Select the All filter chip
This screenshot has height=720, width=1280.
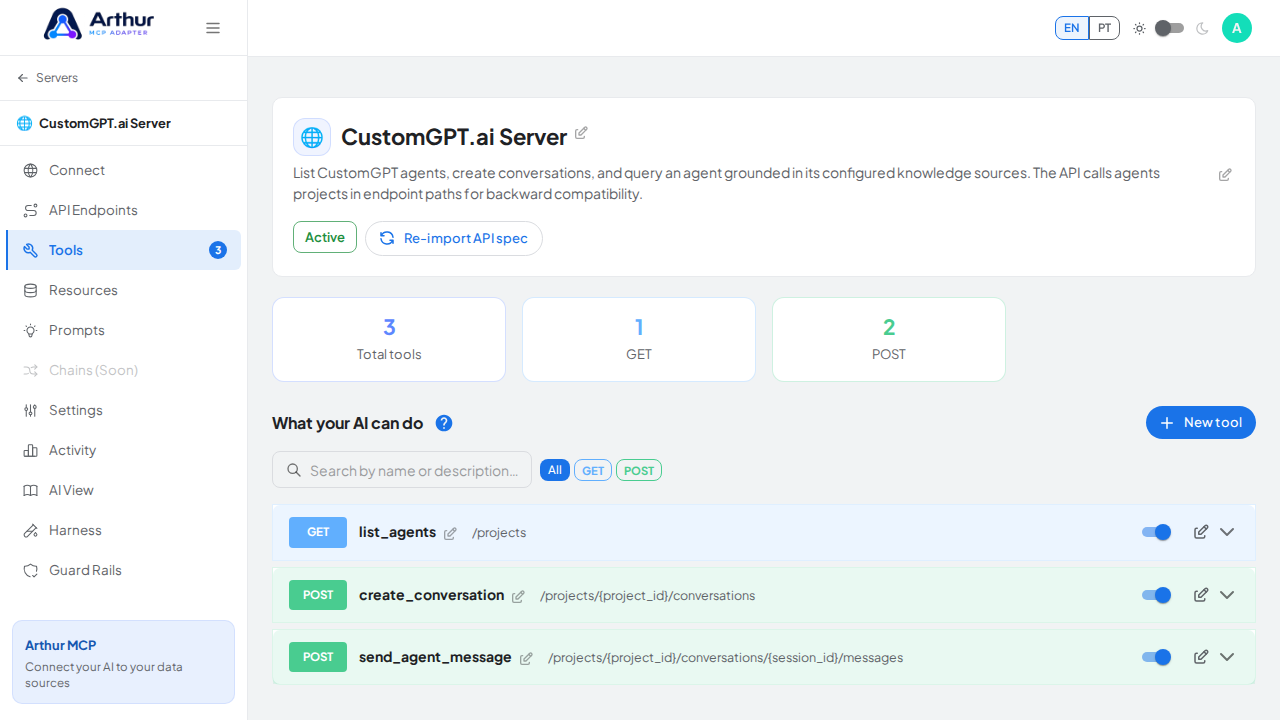(555, 470)
